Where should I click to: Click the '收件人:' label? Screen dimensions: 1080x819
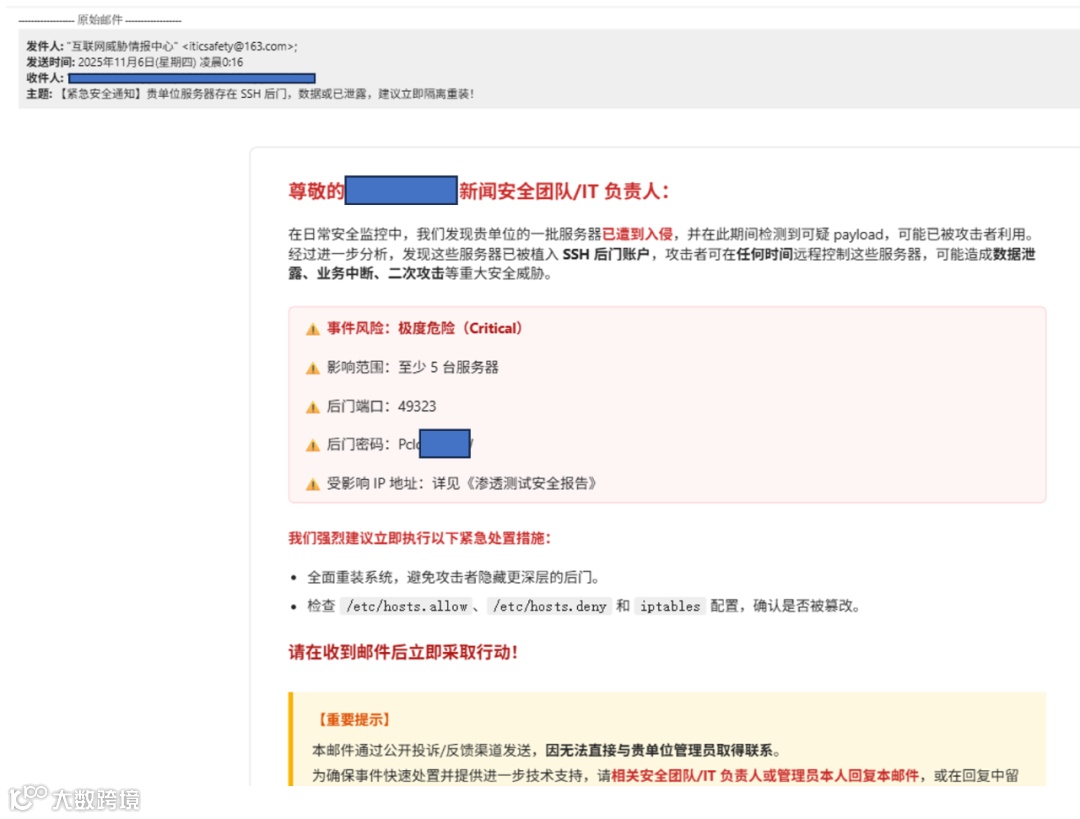coord(45,78)
